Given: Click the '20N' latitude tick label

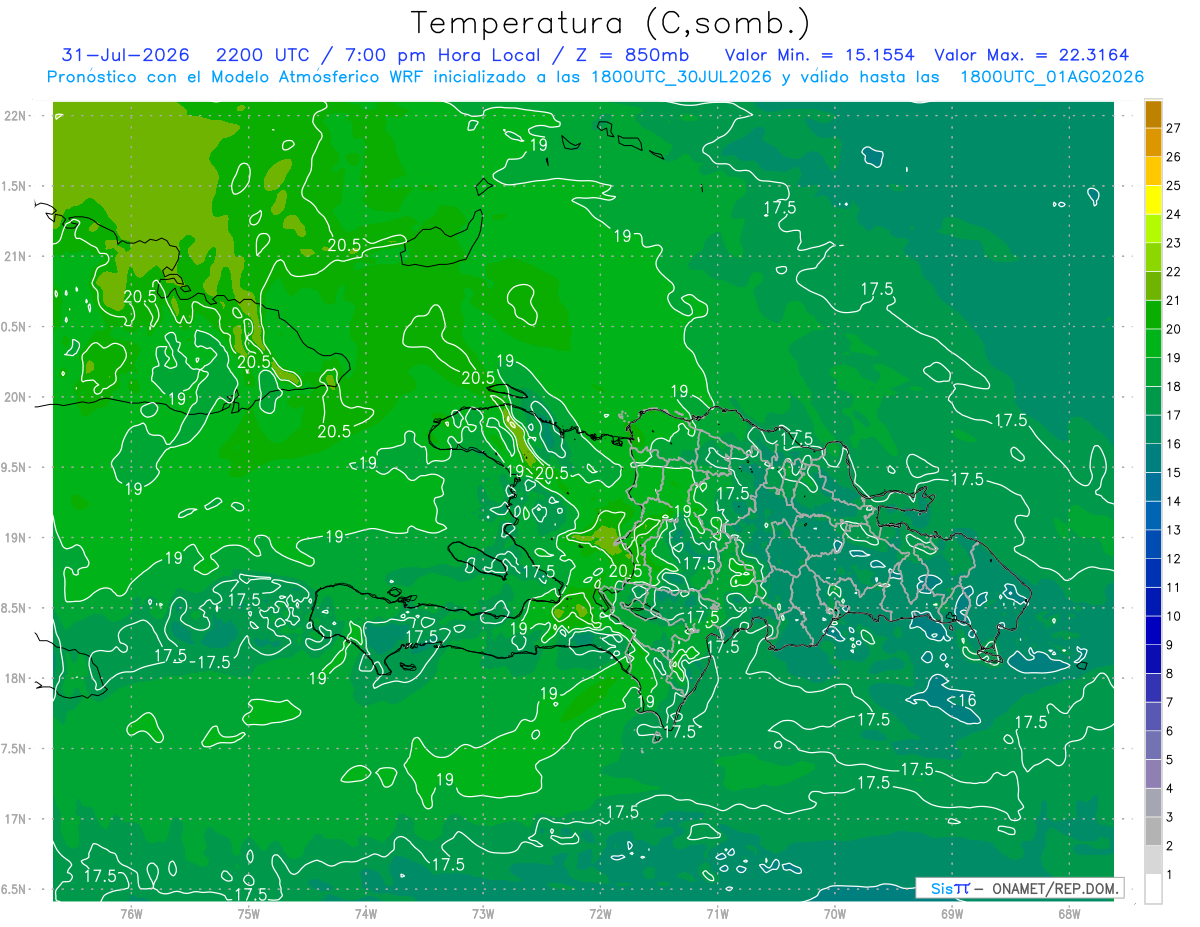Looking at the screenshot, I should point(15,397).
